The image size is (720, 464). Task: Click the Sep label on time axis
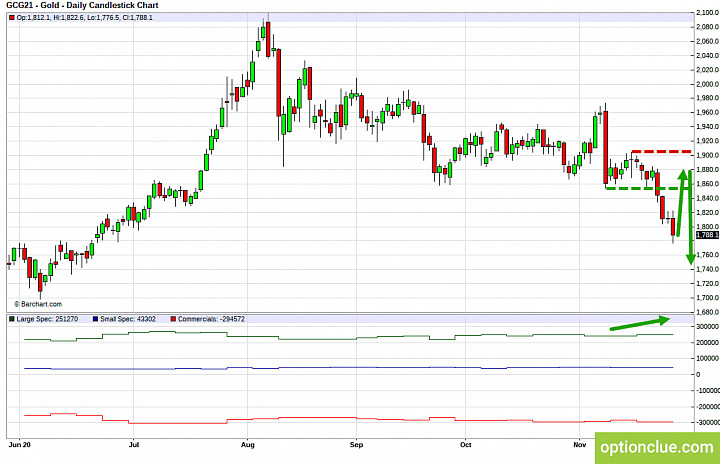356,445
